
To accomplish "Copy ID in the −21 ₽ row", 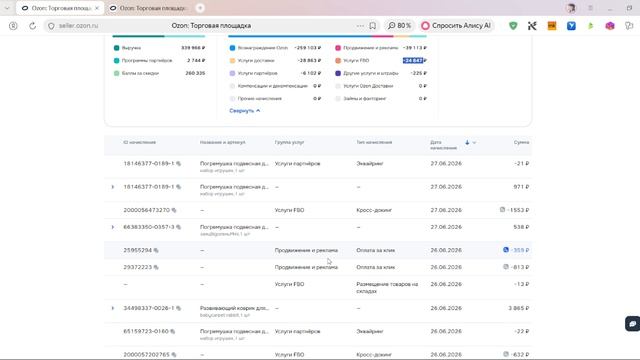I will (x=178, y=164).
